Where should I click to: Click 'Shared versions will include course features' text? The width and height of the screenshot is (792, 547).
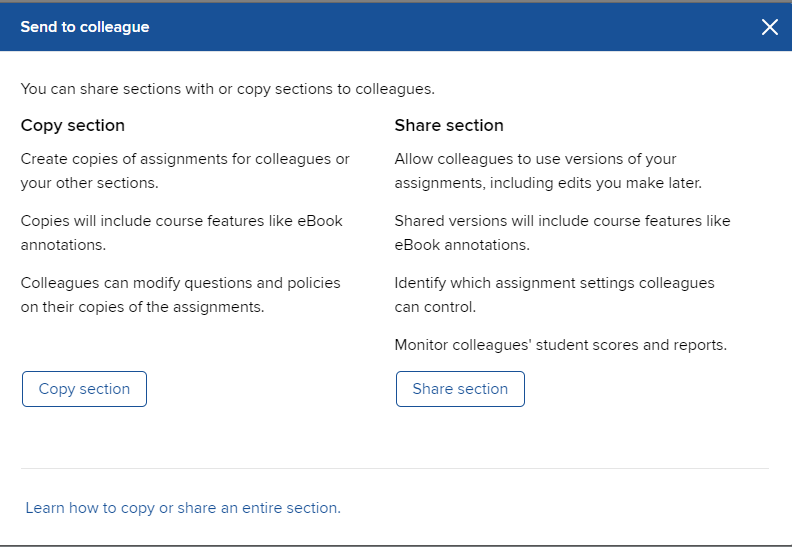(562, 232)
